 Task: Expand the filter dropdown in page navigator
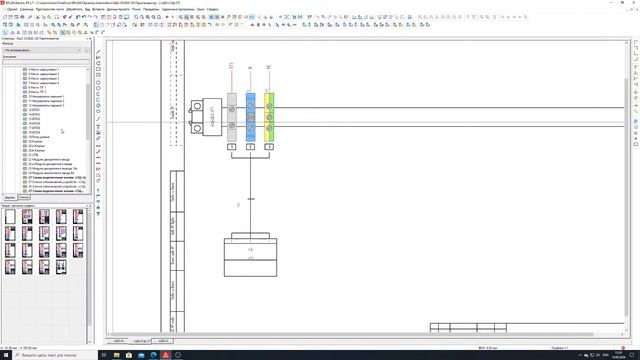(x=79, y=50)
